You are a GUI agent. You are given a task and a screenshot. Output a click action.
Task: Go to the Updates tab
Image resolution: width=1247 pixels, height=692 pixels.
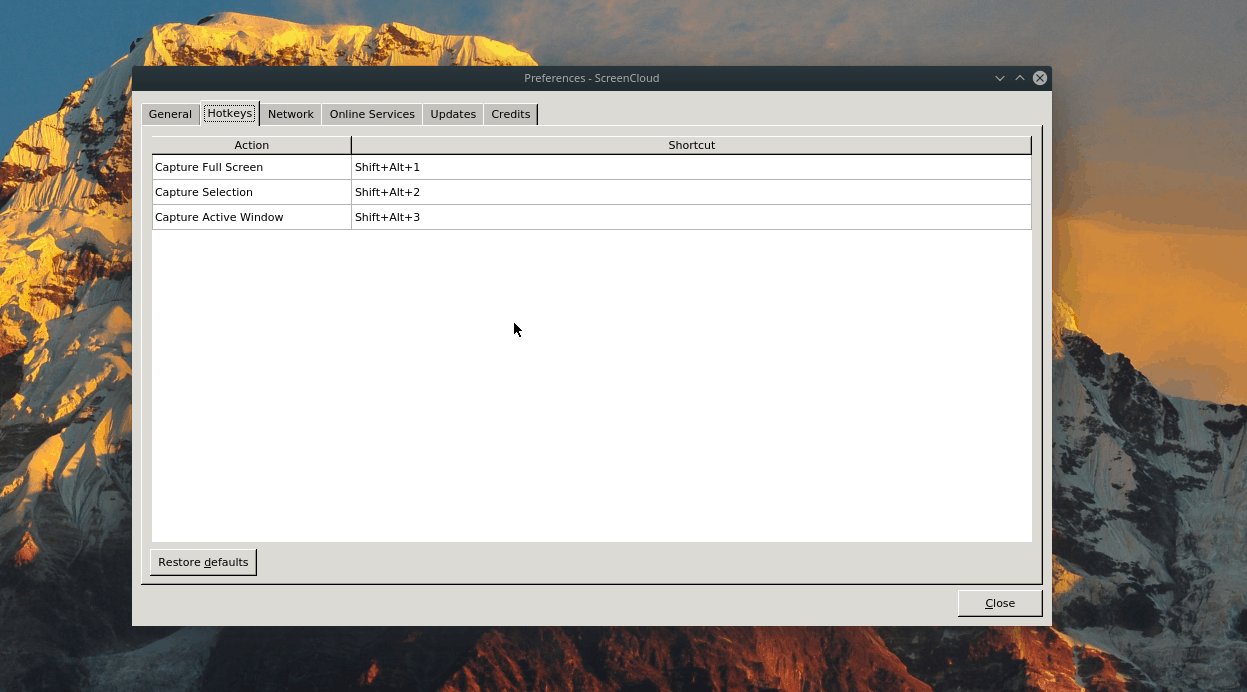453,114
